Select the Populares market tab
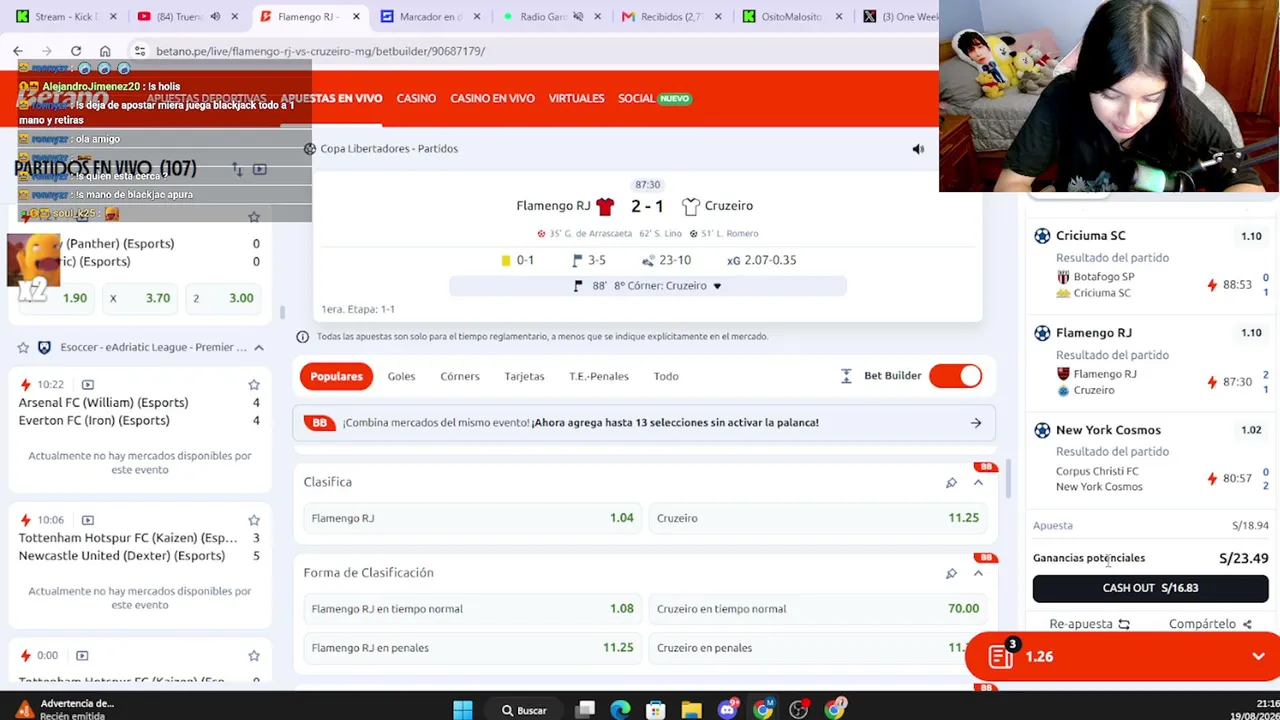This screenshot has height=720, width=1280. click(336, 376)
